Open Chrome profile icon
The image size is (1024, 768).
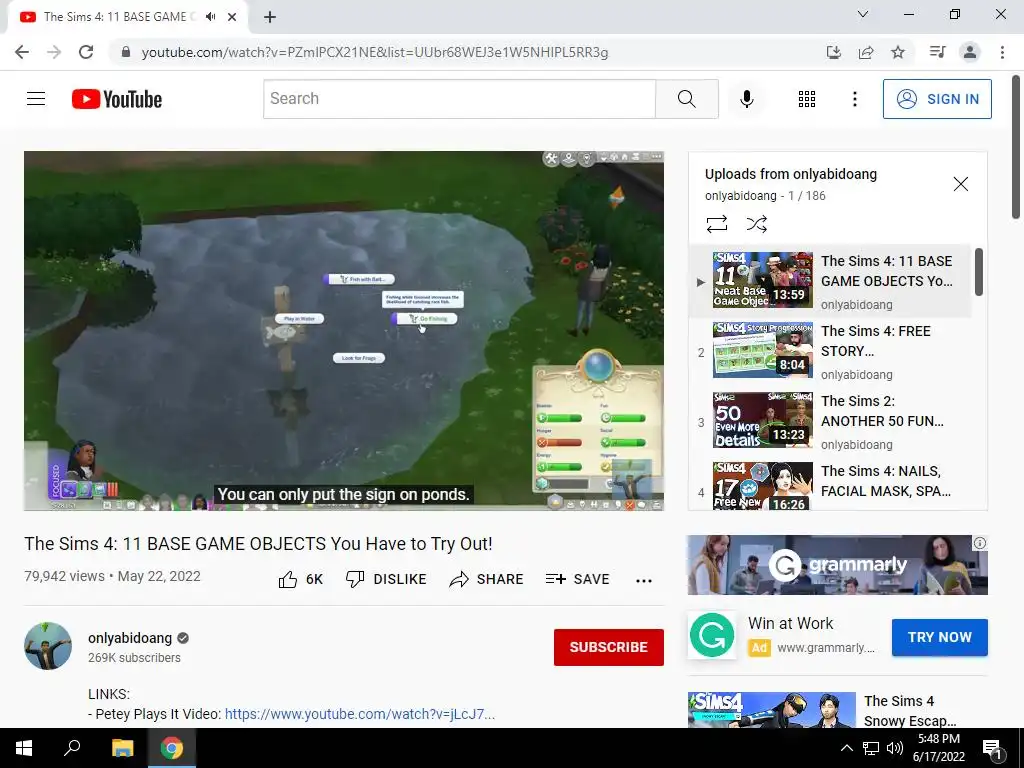click(970, 52)
